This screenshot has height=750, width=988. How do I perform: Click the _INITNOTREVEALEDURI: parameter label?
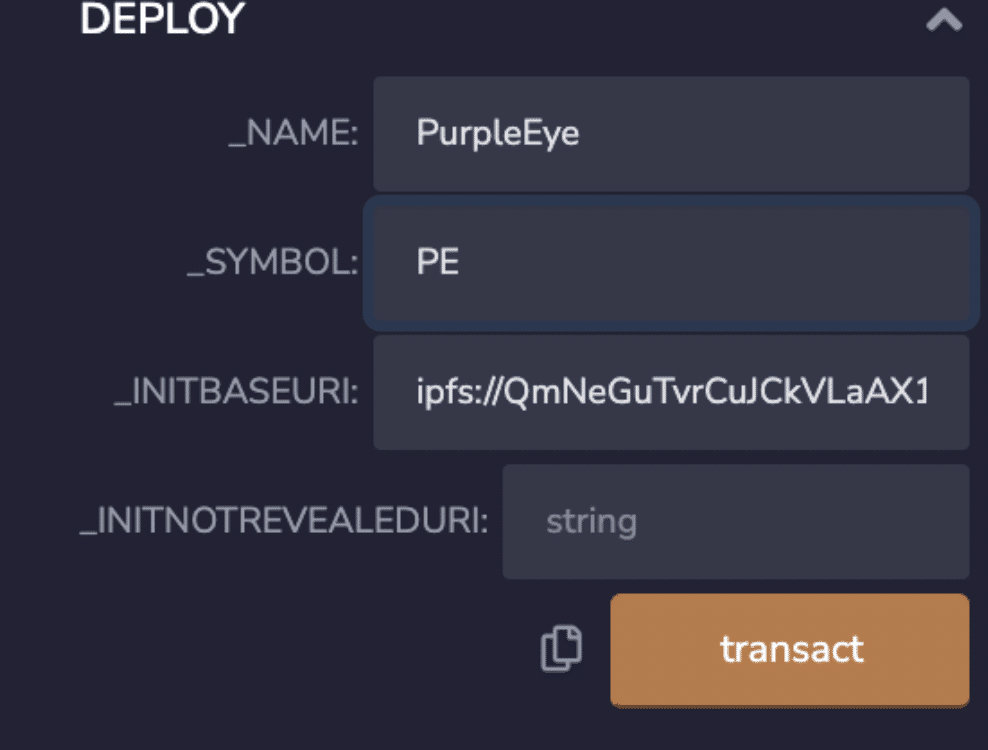tap(283, 521)
